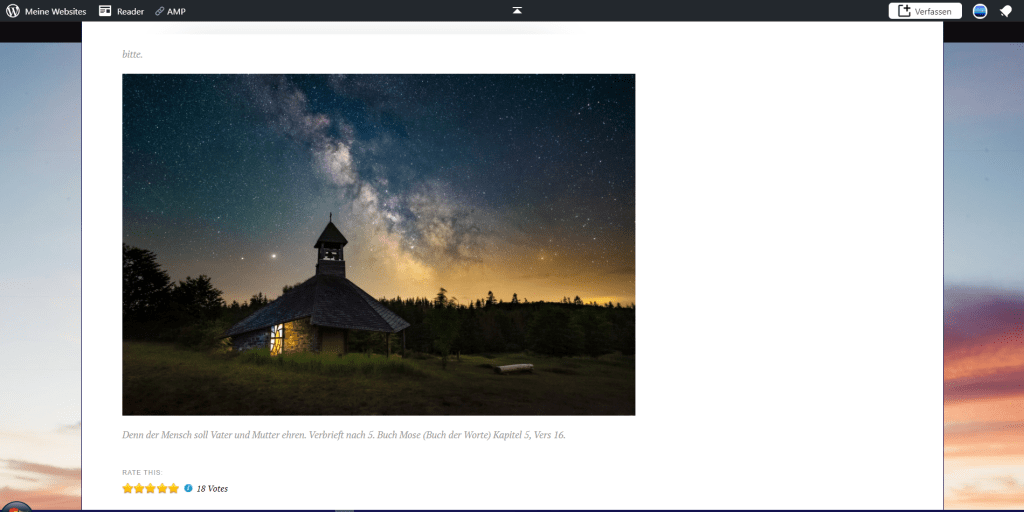
Task: Open the Reader menu item
Action: coord(130,11)
